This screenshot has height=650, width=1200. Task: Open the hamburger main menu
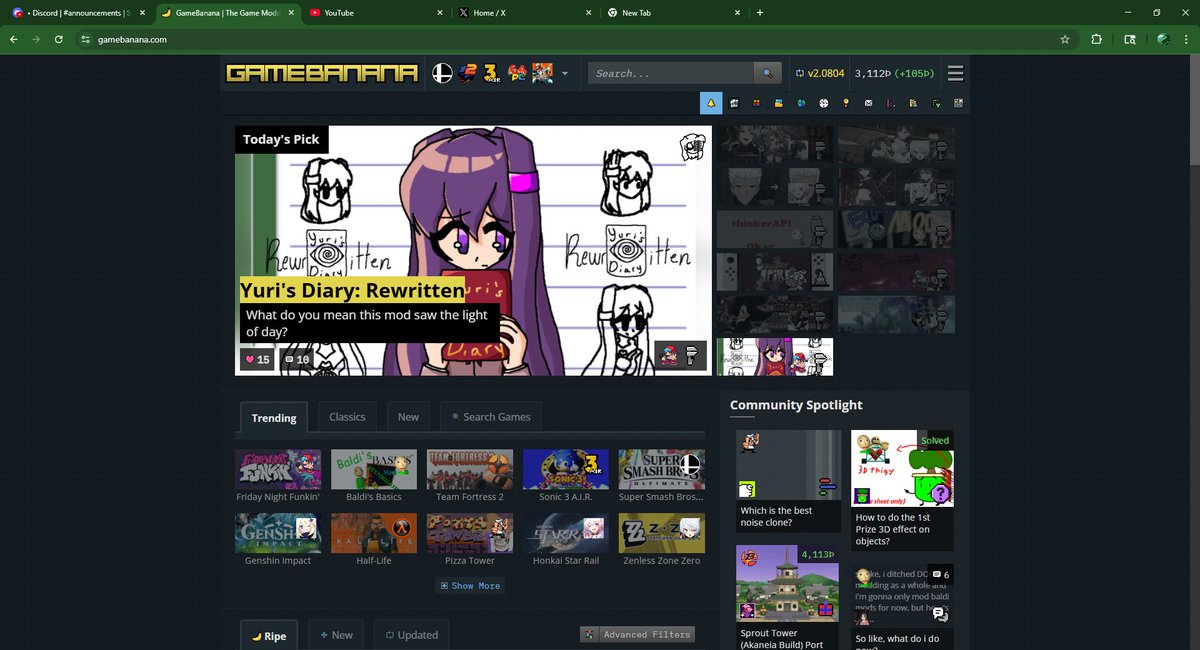tap(955, 73)
